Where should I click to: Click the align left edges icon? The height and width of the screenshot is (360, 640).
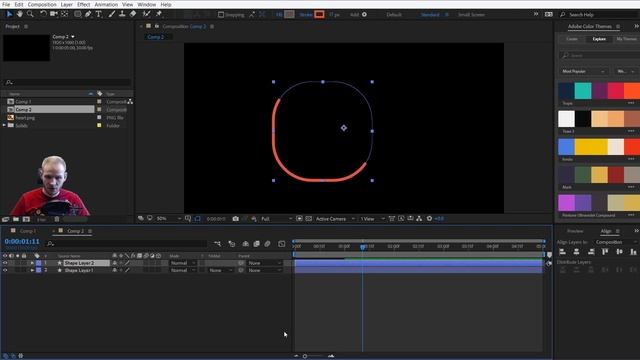tap(562, 252)
